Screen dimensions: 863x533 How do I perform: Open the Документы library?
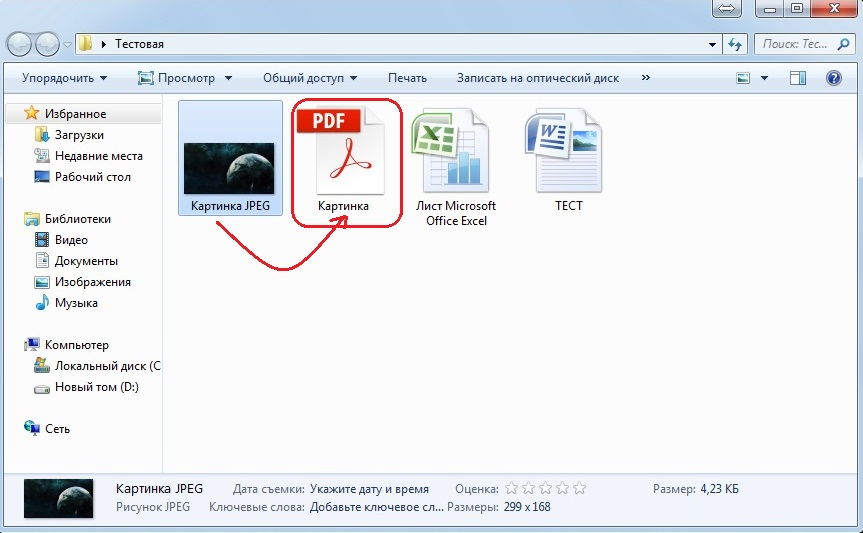(x=86, y=260)
